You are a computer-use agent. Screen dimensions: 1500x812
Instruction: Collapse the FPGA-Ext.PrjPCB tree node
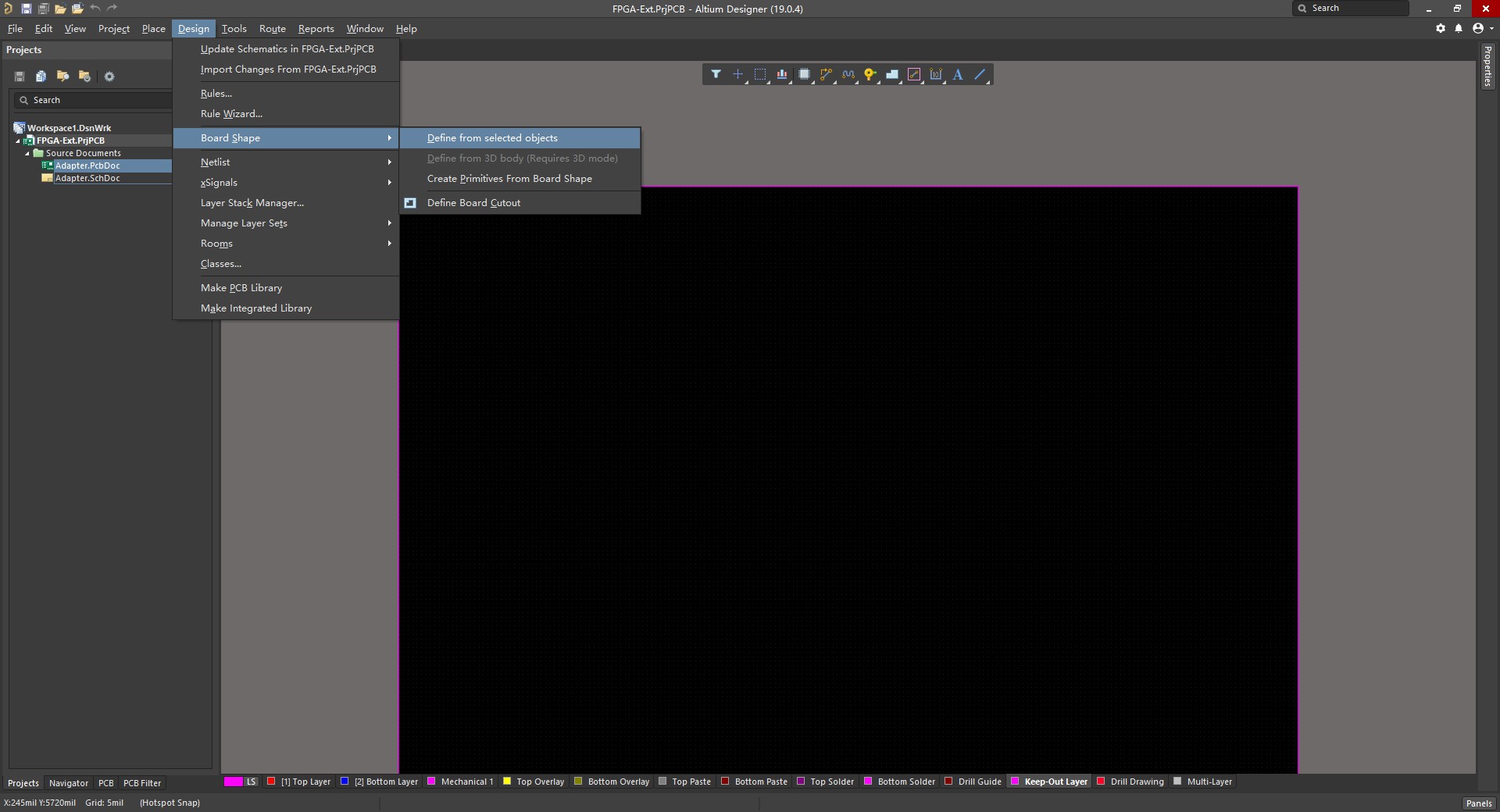click(x=18, y=141)
